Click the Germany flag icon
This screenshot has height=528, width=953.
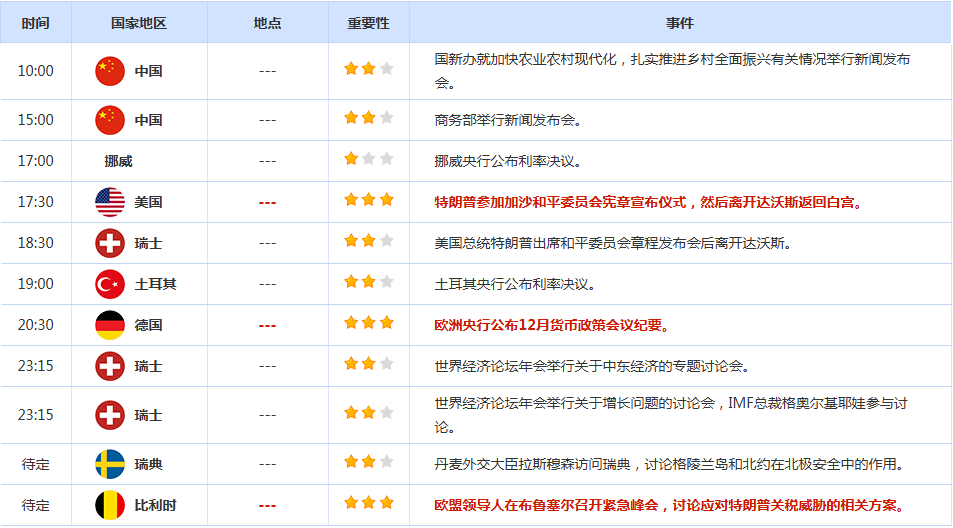point(109,325)
